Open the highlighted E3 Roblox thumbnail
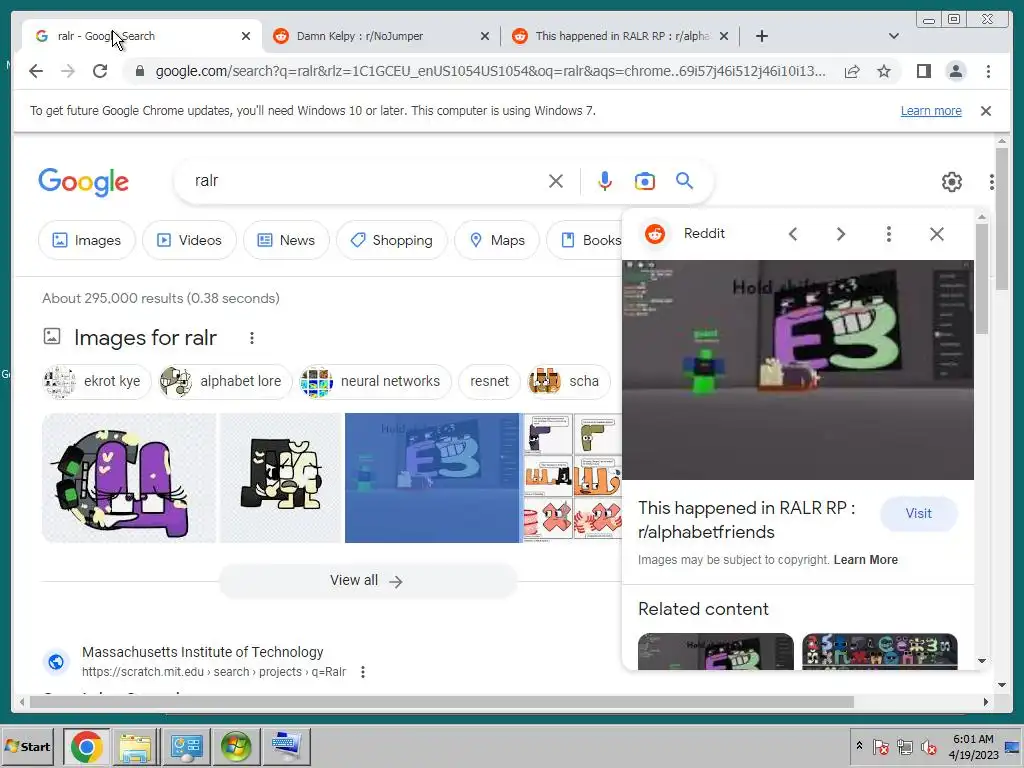1024x768 pixels. point(432,478)
